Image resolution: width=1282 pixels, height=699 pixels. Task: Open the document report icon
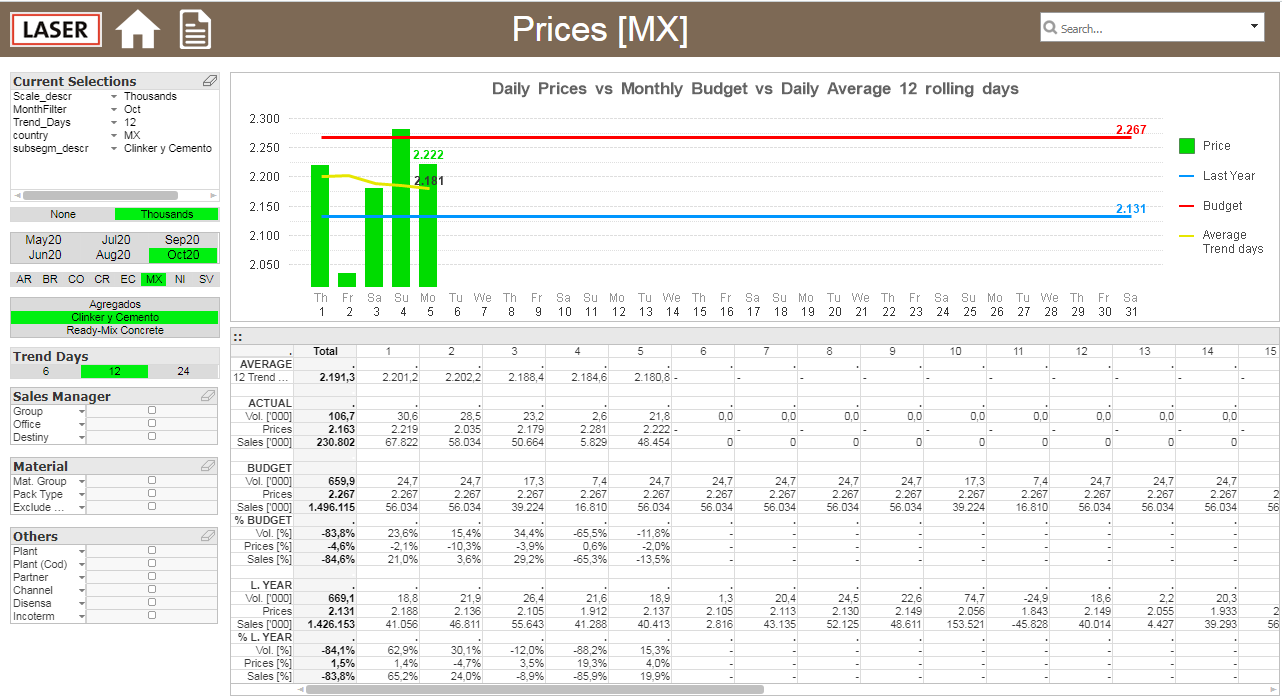(195, 29)
